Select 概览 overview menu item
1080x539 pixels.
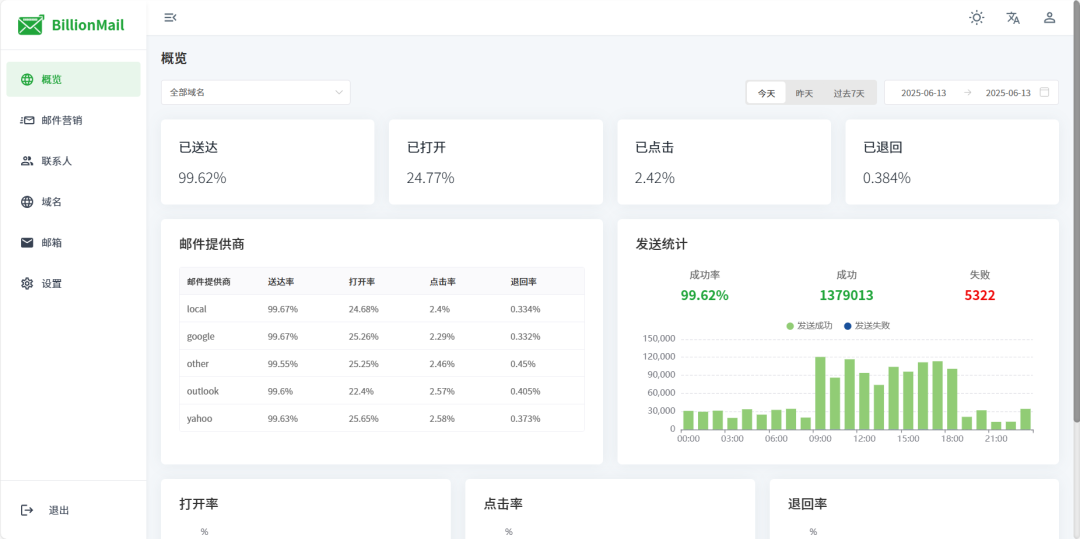pyautogui.click(x=52, y=79)
